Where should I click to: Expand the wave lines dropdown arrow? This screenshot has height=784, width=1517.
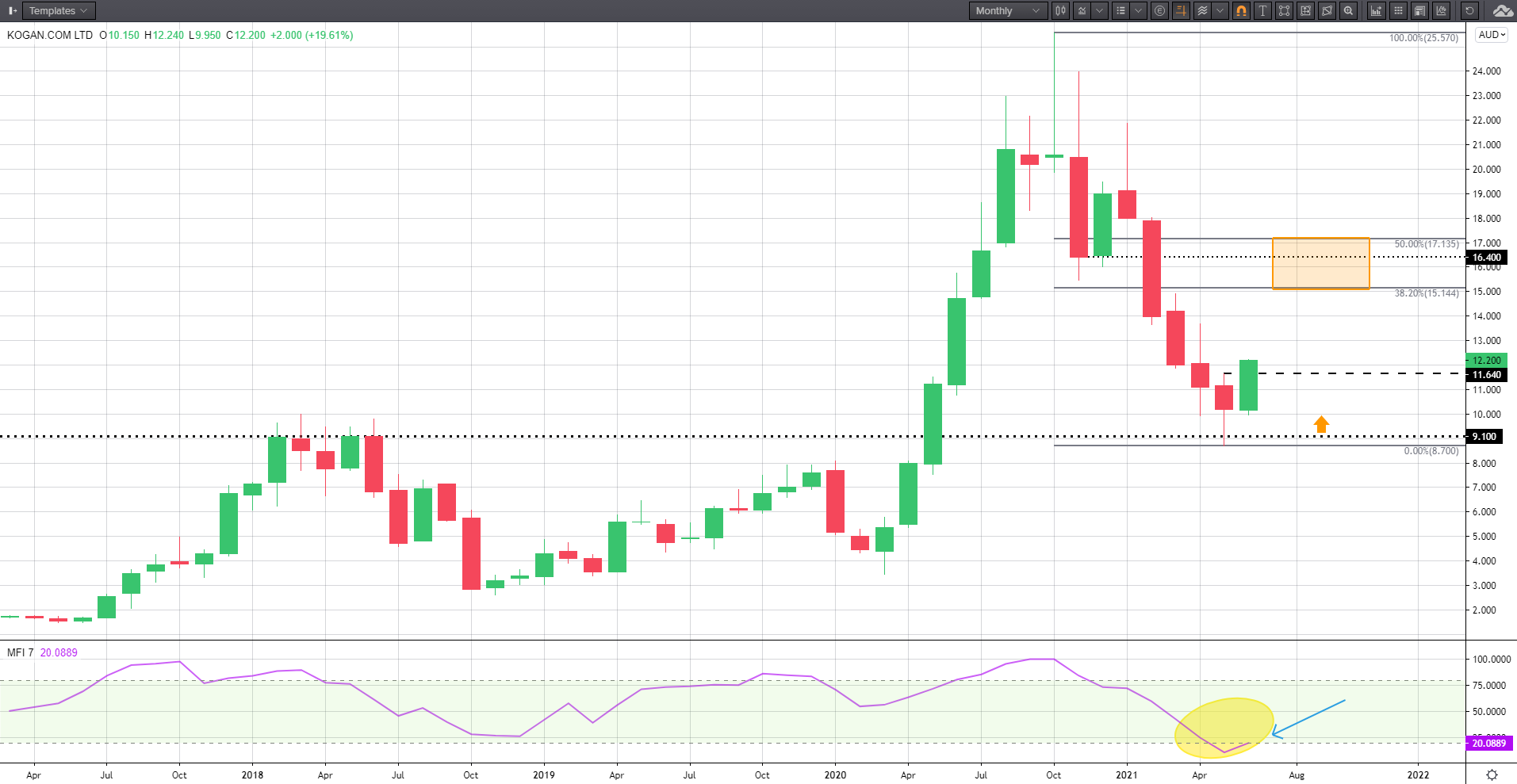click(x=1220, y=10)
